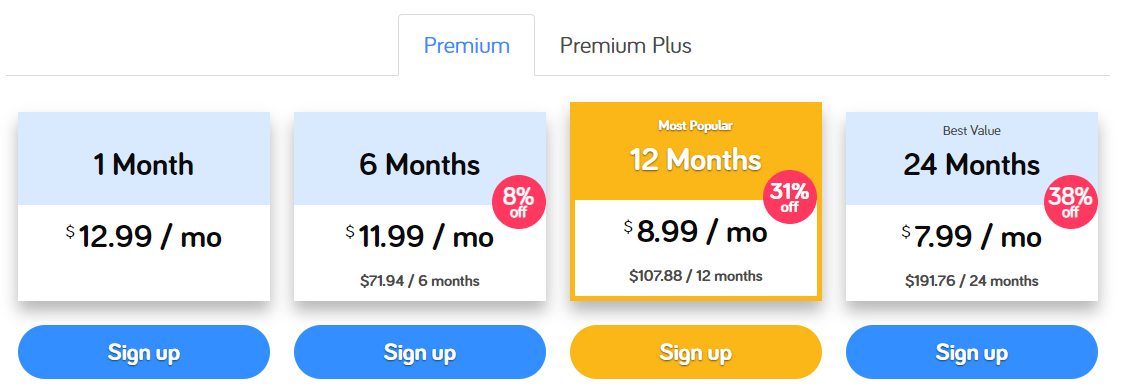Viewport: 1123px width, 392px height.
Task: Click the $71.94 / 6 months total
Action: coord(420,281)
